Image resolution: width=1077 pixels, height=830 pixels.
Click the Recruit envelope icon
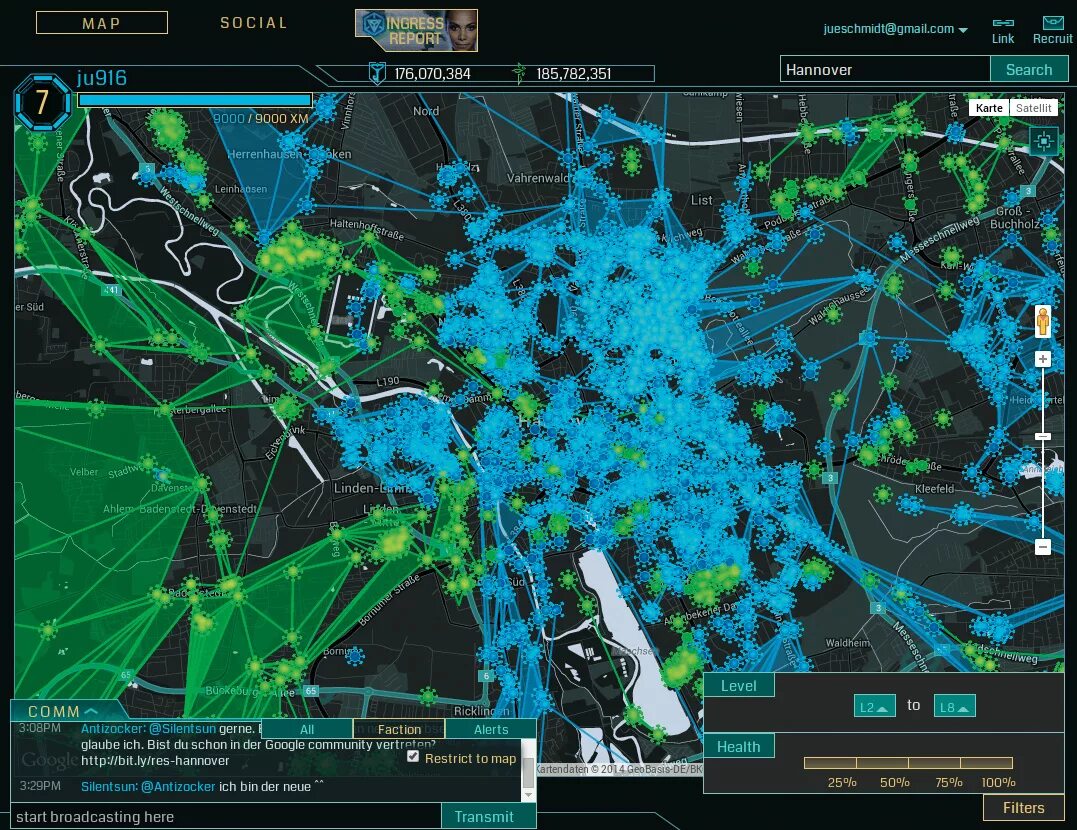tap(1052, 31)
